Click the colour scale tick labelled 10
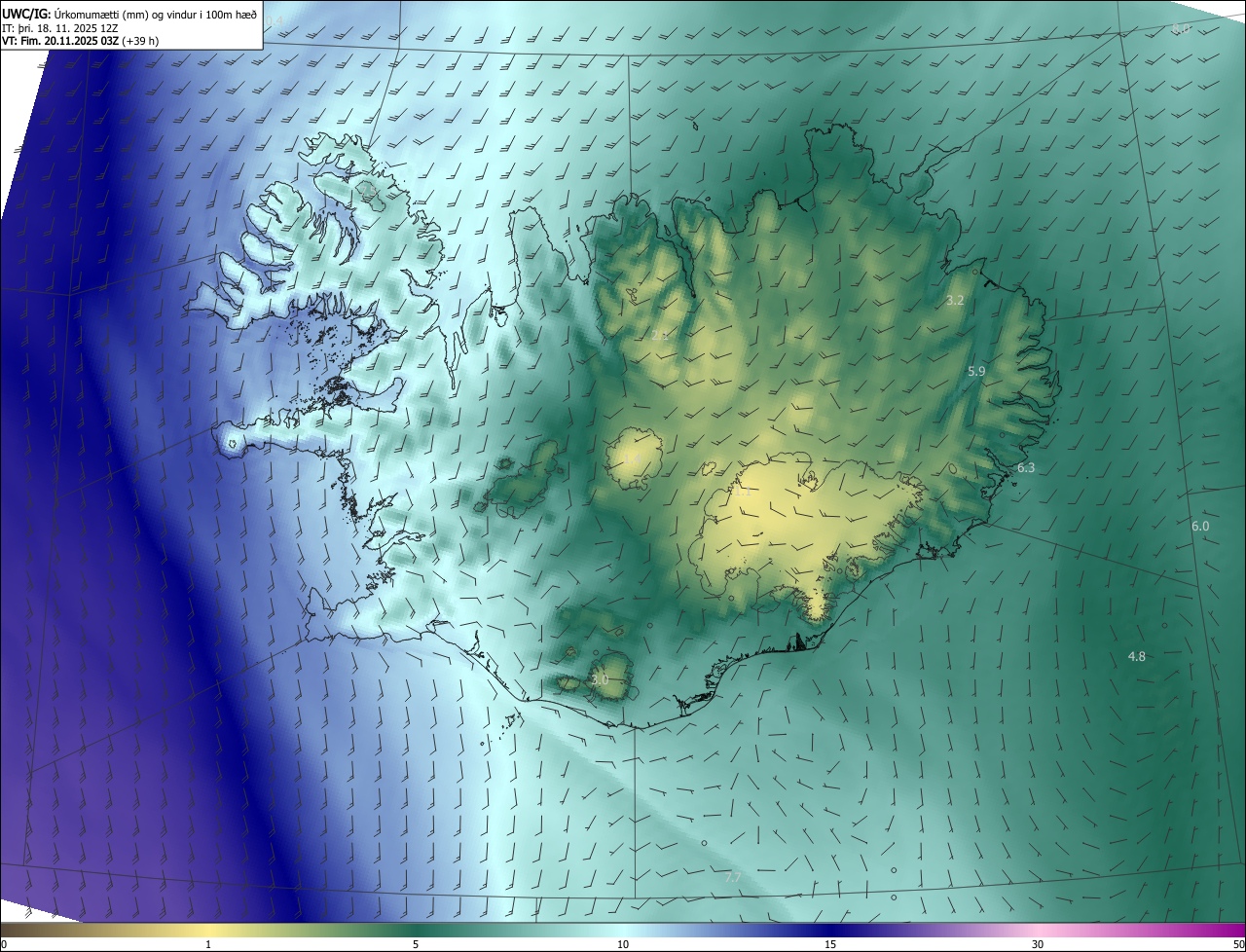Viewport: 1246px width, 952px height. 623,945
